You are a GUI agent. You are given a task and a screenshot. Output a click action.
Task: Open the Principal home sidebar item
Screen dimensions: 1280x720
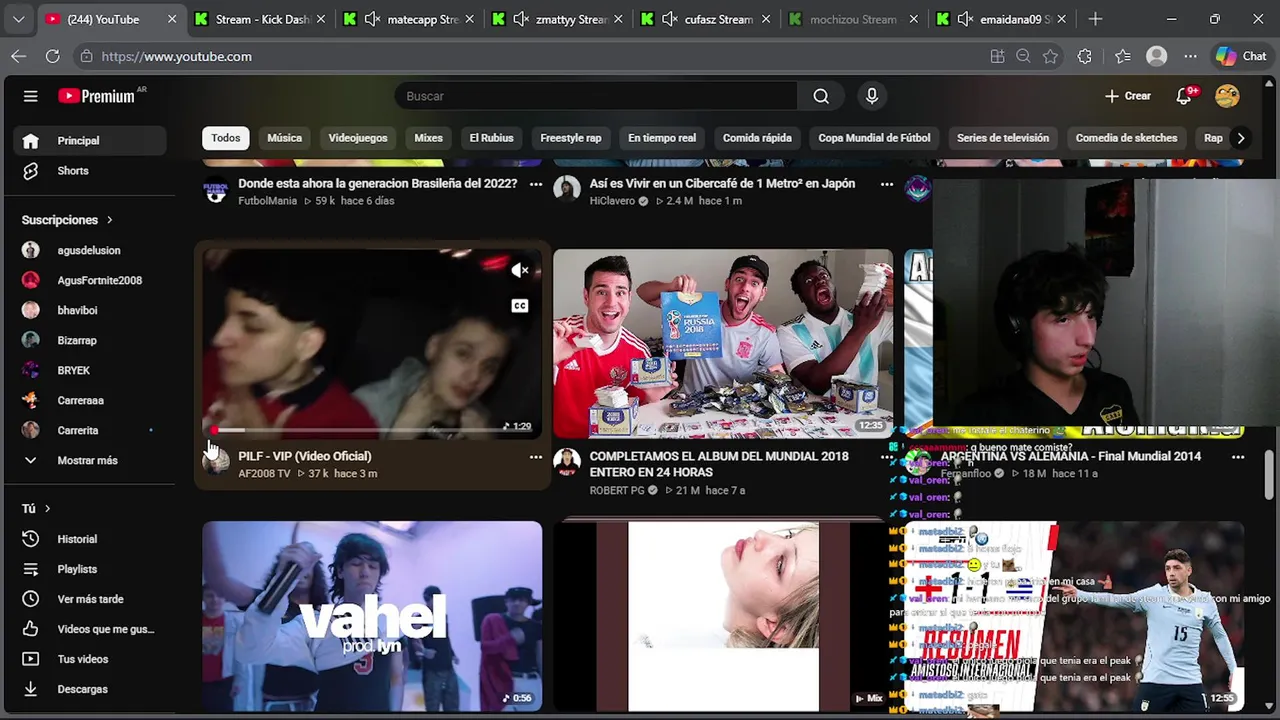[x=90, y=141]
